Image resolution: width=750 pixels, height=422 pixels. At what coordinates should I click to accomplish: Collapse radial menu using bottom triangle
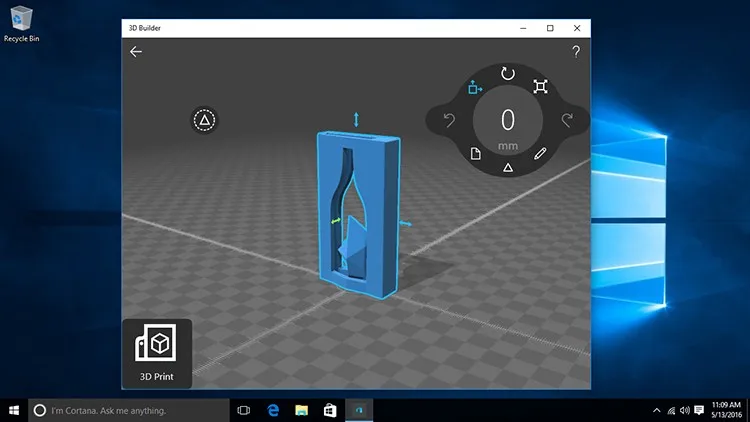pyautogui.click(x=508, y=167)
